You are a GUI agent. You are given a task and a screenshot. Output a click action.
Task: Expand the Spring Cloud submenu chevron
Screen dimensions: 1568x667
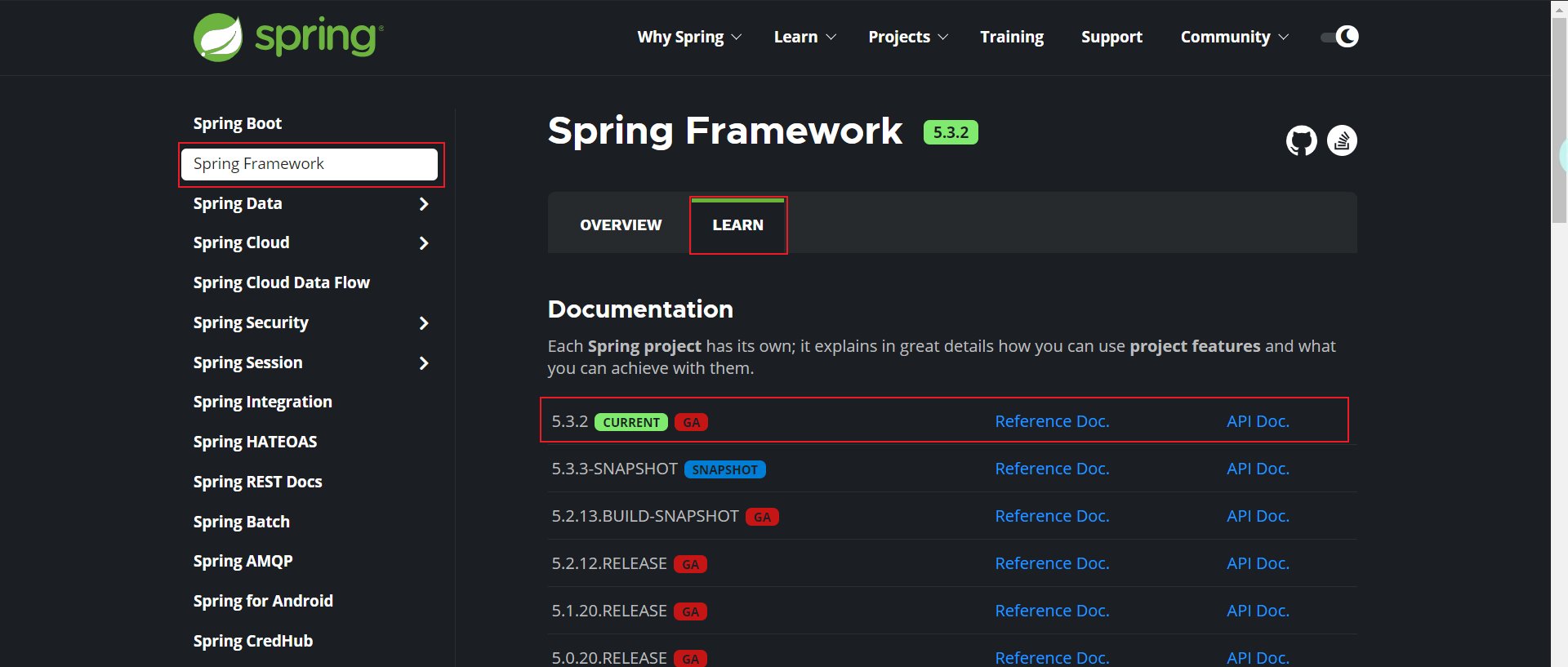[423, 243]
